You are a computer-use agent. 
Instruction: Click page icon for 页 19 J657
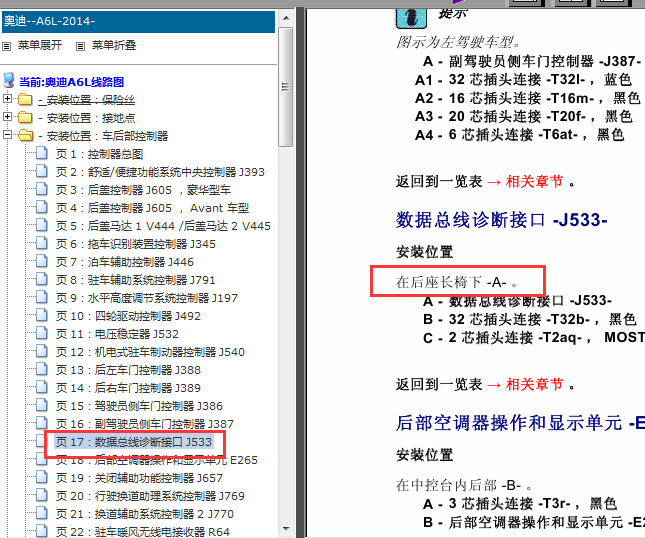click(x=42, y=477)
